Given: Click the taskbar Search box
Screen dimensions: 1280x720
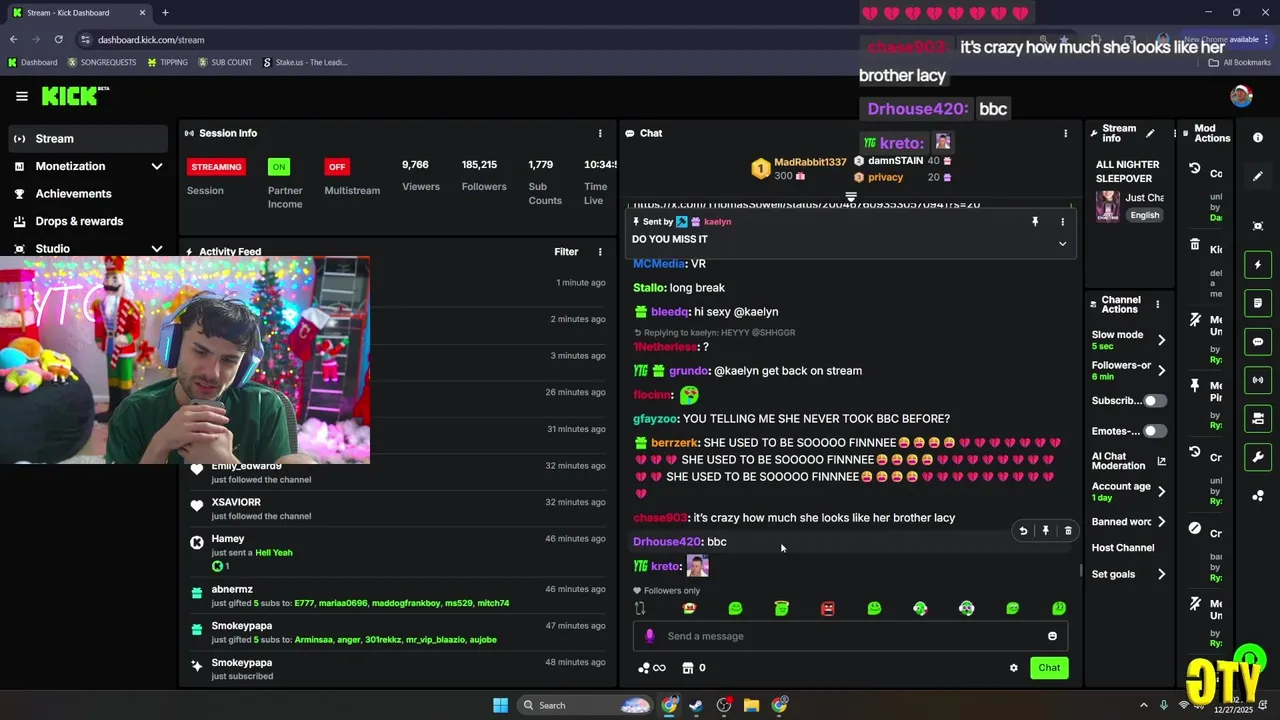Looking at the screenshot, I should click(x=586, y=705).
